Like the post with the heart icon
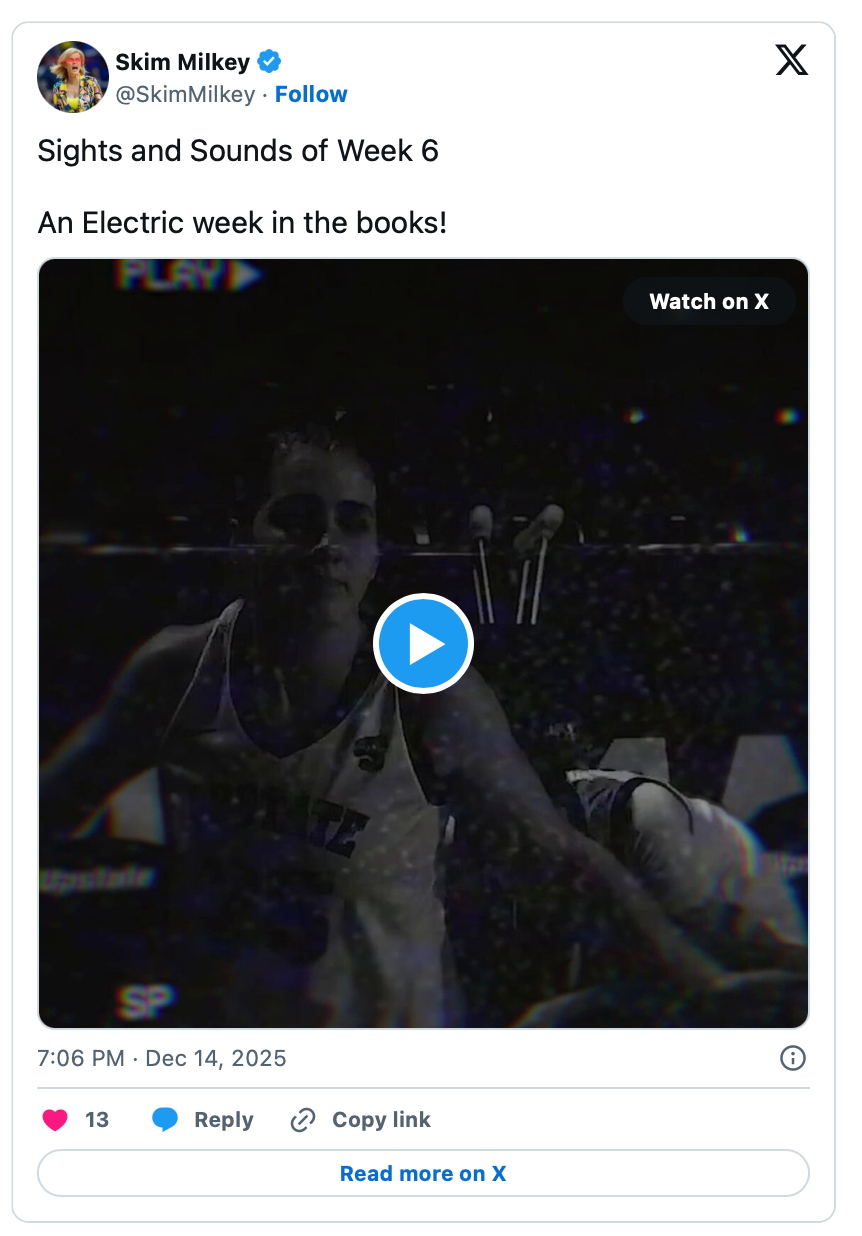 pos(55,1120)
